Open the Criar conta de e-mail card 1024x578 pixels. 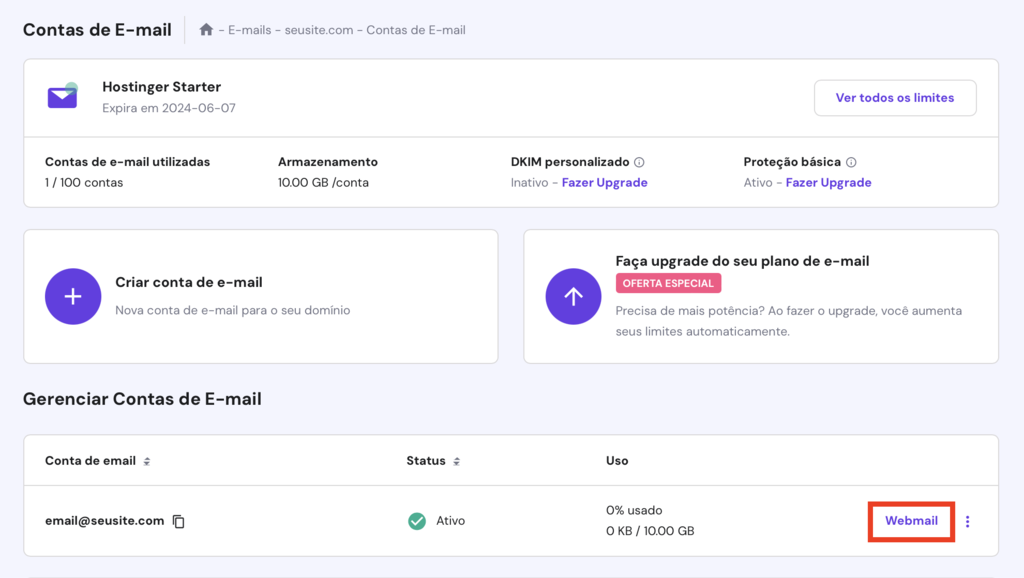[260, 296]
